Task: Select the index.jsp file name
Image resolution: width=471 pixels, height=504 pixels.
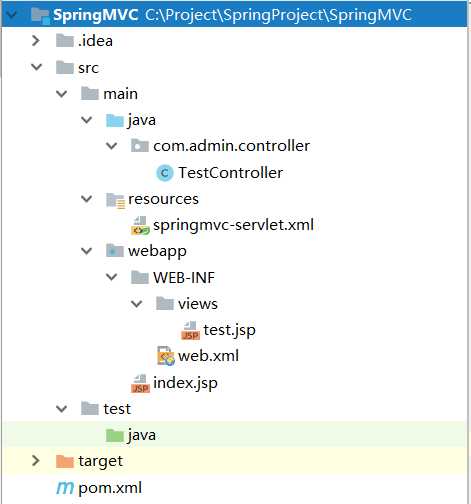Action: [185, 383]
